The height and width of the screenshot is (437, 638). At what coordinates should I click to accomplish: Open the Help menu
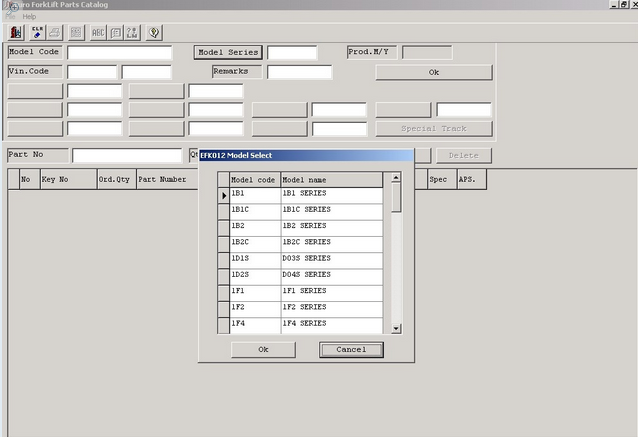29,17
